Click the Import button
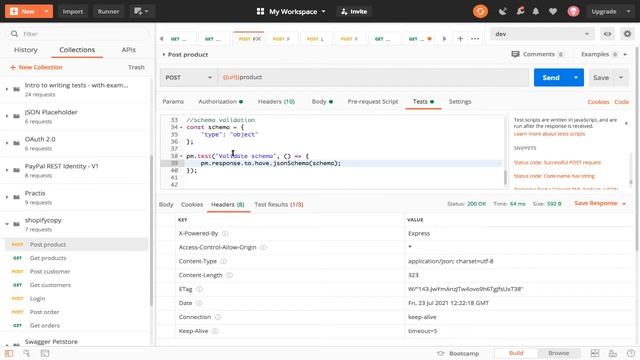640x360 pixels. (x=73, y=11)
